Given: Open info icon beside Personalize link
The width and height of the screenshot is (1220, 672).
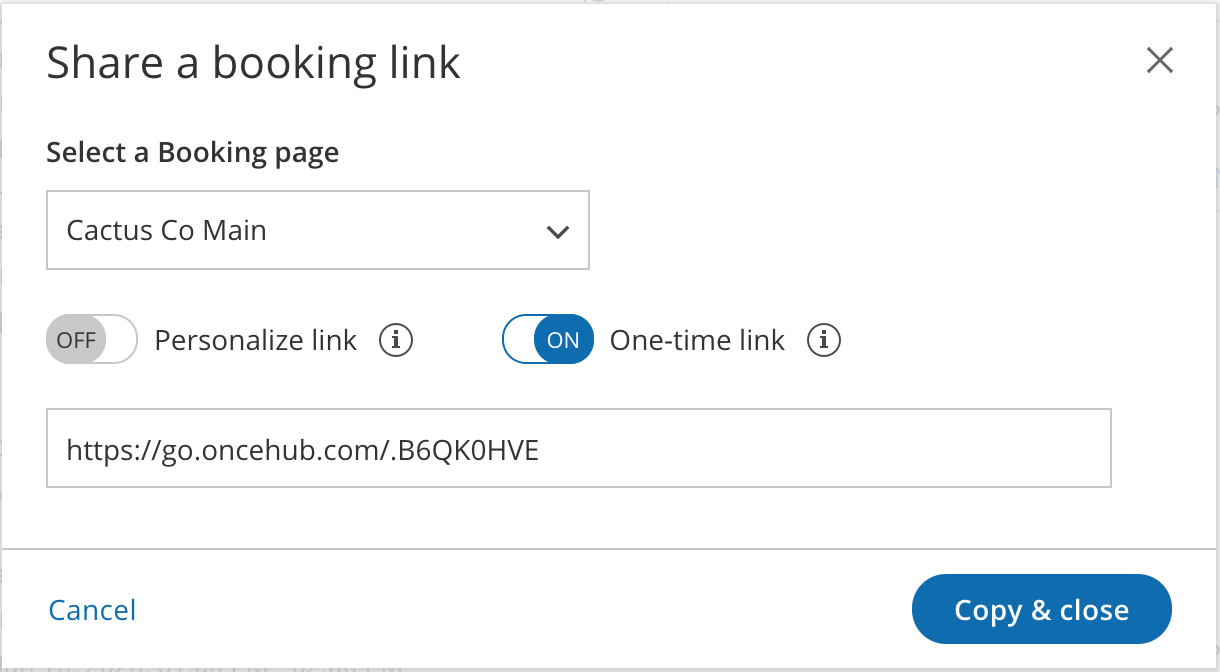Looking at the screenshot, I should click(396, 340).
